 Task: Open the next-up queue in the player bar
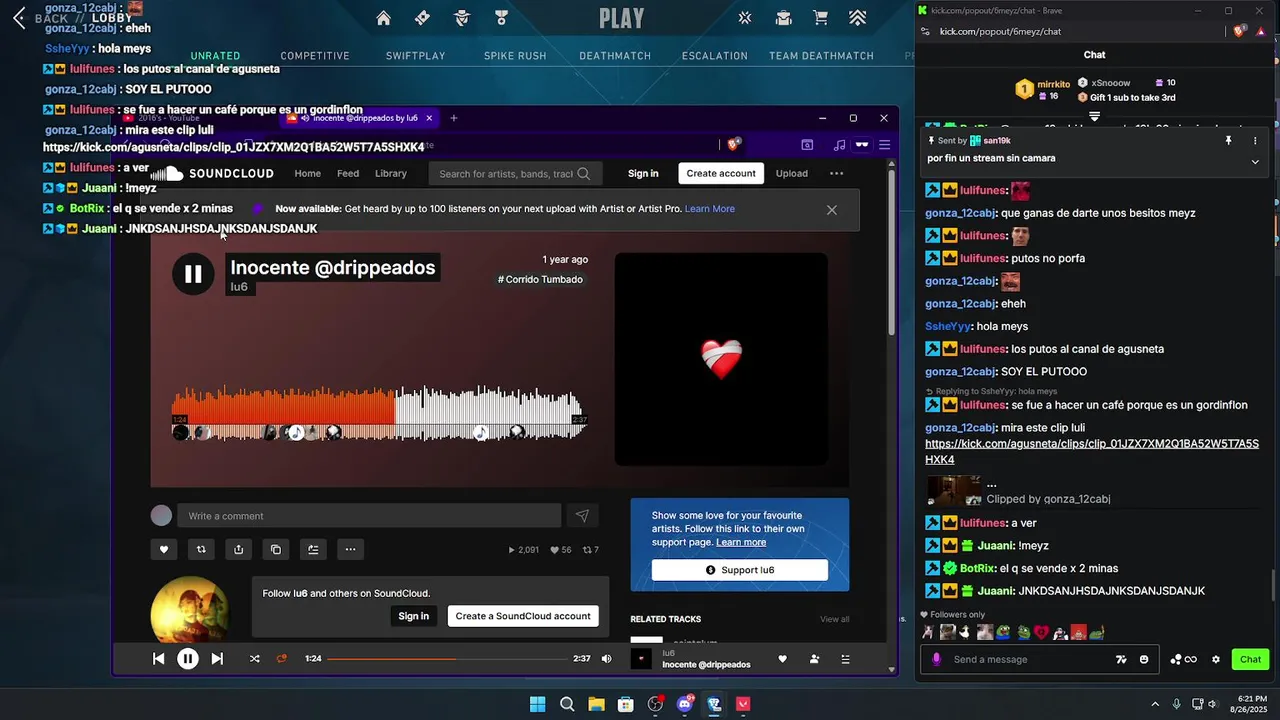click(x=845, y=659)
